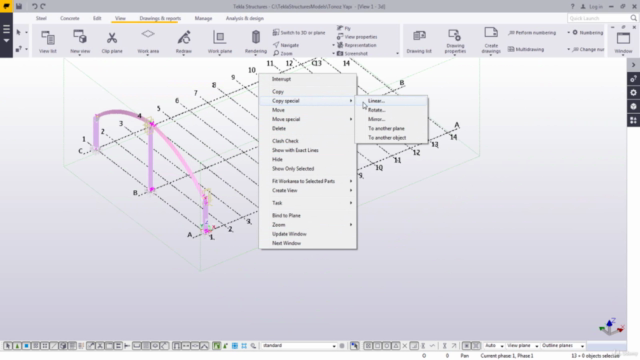This screenshot has height=360, width=640.
Task: Toggle the green Select connections switch
Action: 17,346
